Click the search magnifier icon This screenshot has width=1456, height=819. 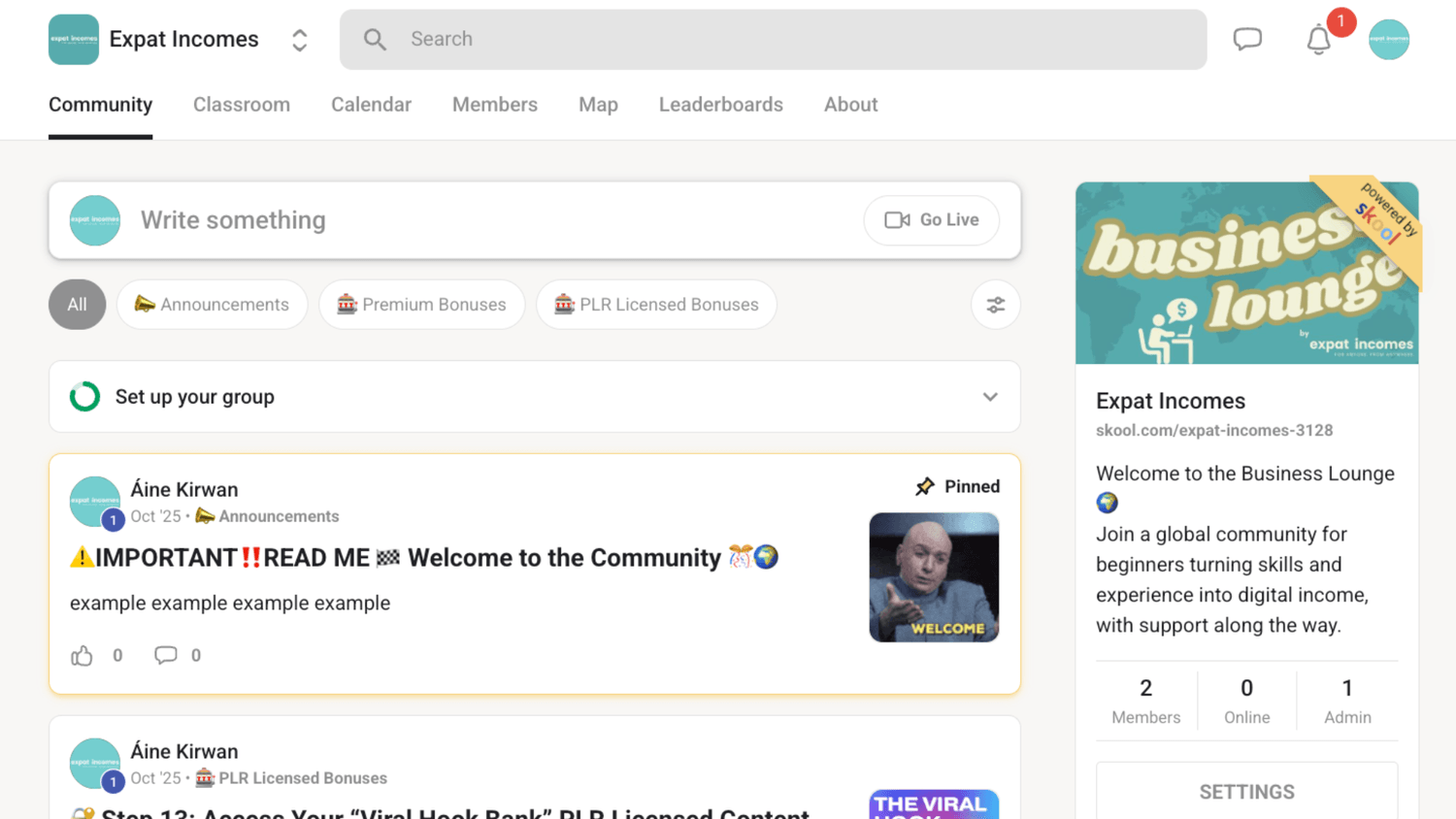click(x=375, y=40)
